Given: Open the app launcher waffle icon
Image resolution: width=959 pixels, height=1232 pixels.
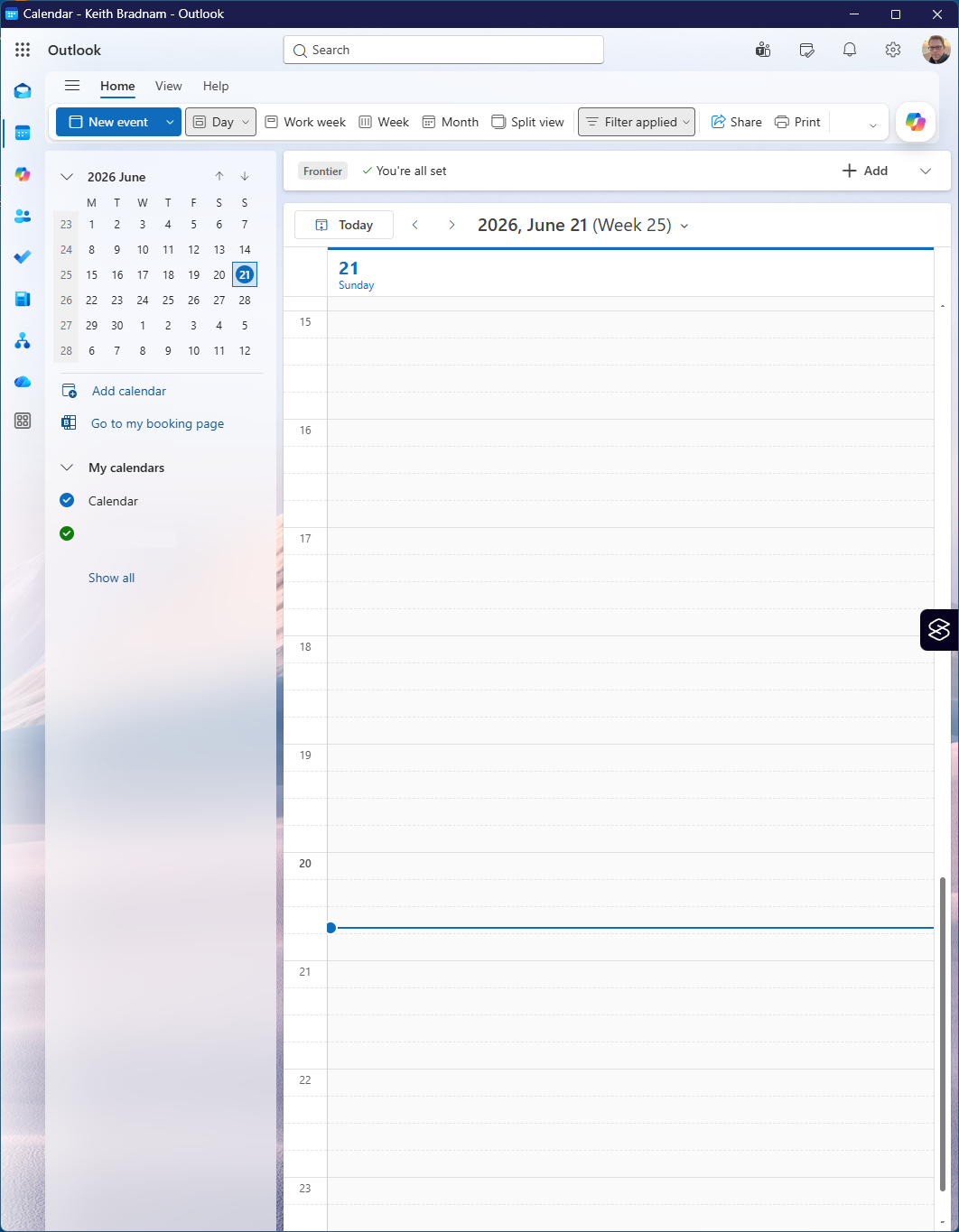Looking at the screenshot, I should coord(23,50).
